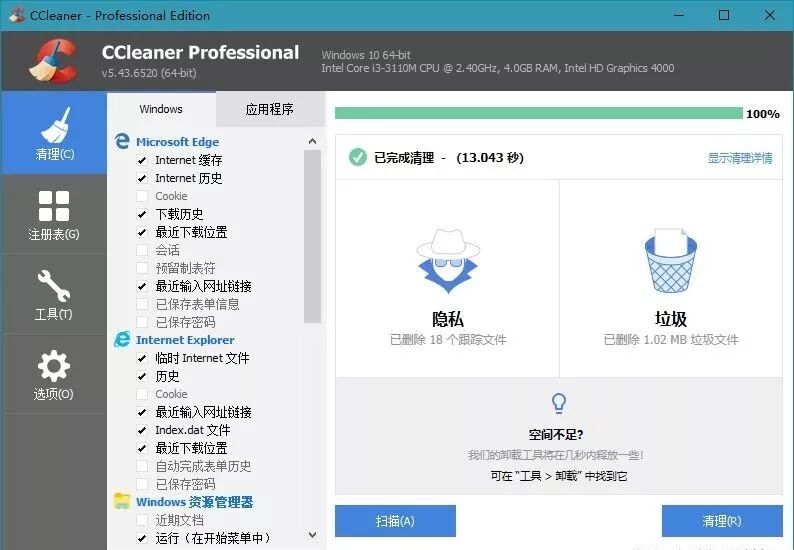Select the Windows 资源管理器 section header
The width and height of the screenshot is (794, 550).
coord(194,502)
